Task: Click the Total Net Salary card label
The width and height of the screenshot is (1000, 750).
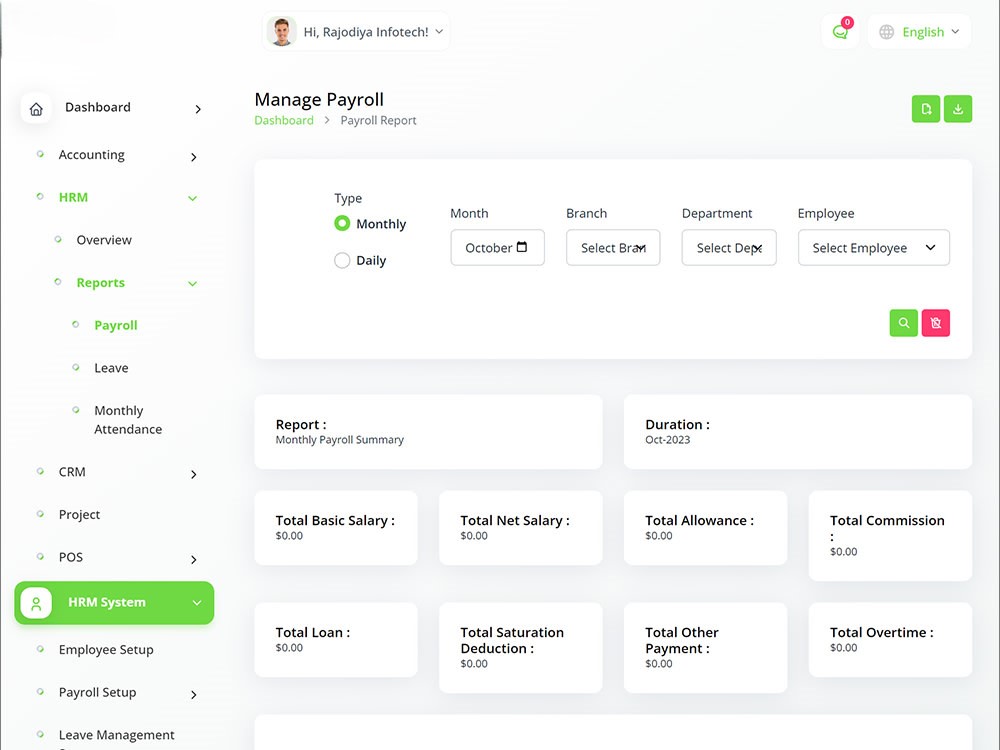Action: pyautogui.click(x=515, y=520)
